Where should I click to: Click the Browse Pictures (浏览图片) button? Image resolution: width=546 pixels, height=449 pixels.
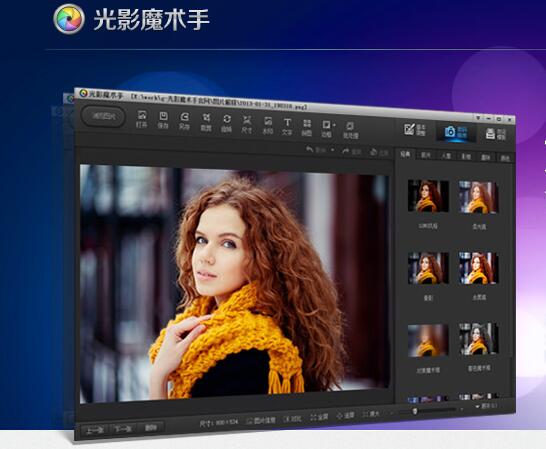tap(103, 116)
